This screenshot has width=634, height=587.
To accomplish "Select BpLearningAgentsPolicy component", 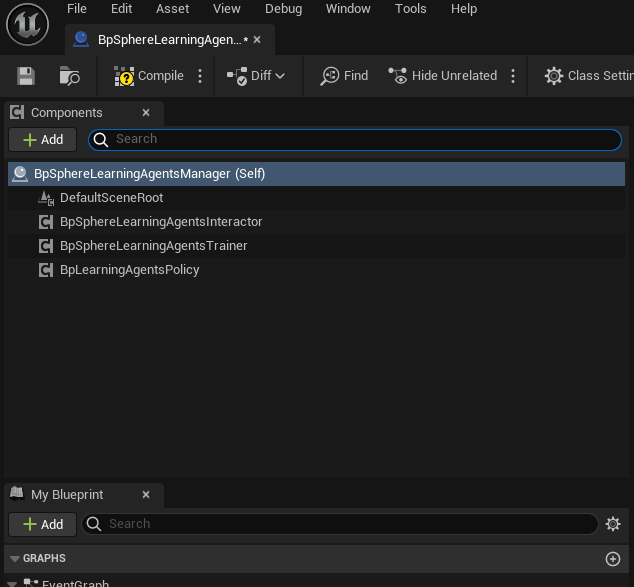I will click(x=316, y=270).
